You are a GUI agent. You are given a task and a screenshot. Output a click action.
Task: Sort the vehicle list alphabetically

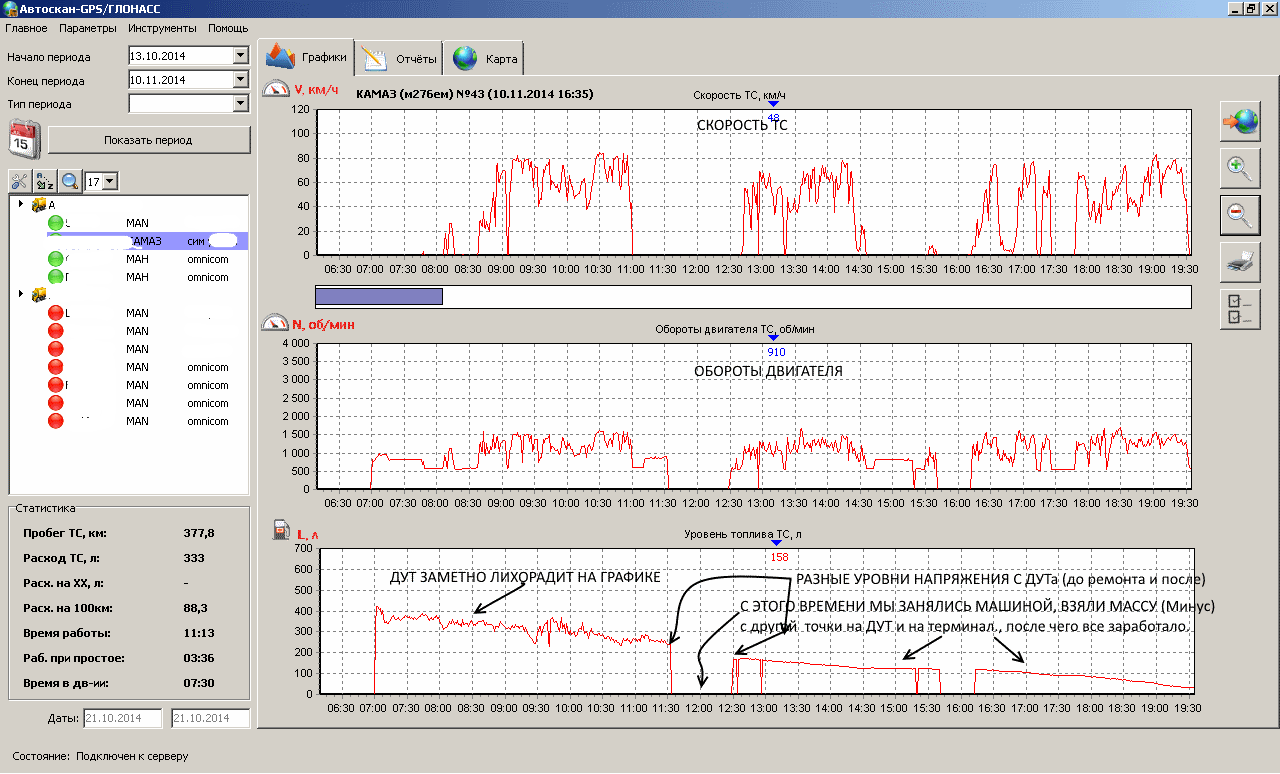coord(45,181)
